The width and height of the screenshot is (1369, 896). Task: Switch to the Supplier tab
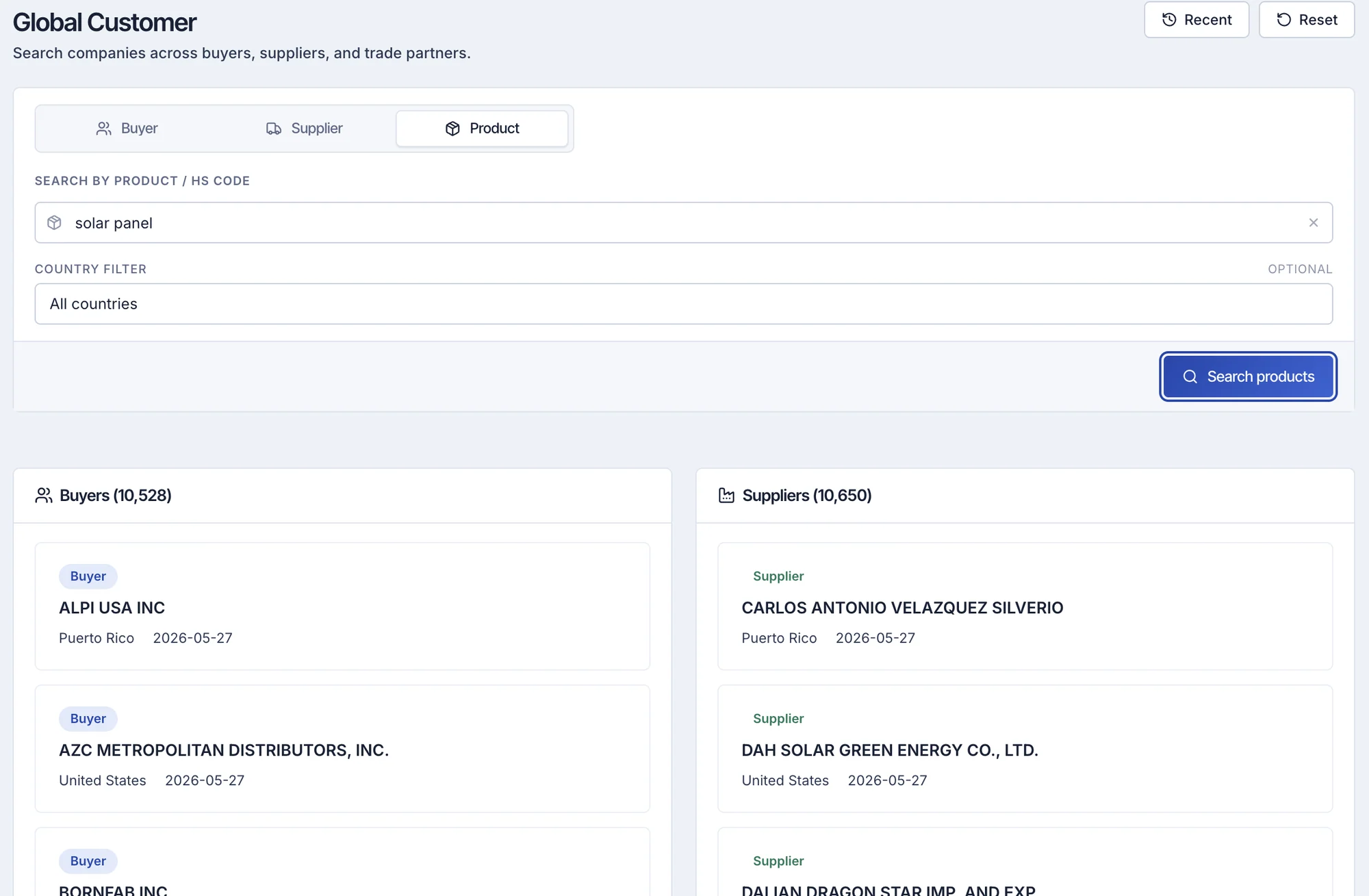[304, 129]
